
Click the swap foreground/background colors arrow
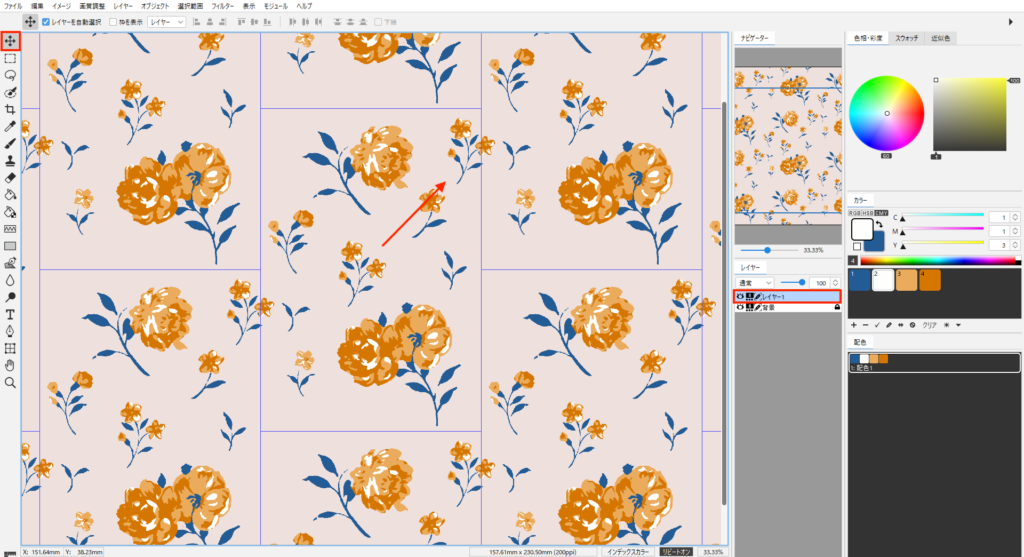click(x=879, y=225)
